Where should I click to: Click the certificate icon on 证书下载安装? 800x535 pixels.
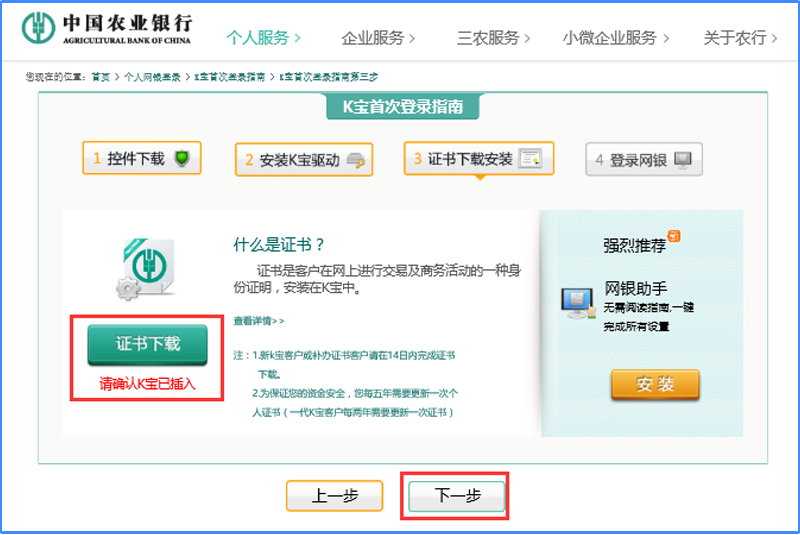tap(530, 159)
